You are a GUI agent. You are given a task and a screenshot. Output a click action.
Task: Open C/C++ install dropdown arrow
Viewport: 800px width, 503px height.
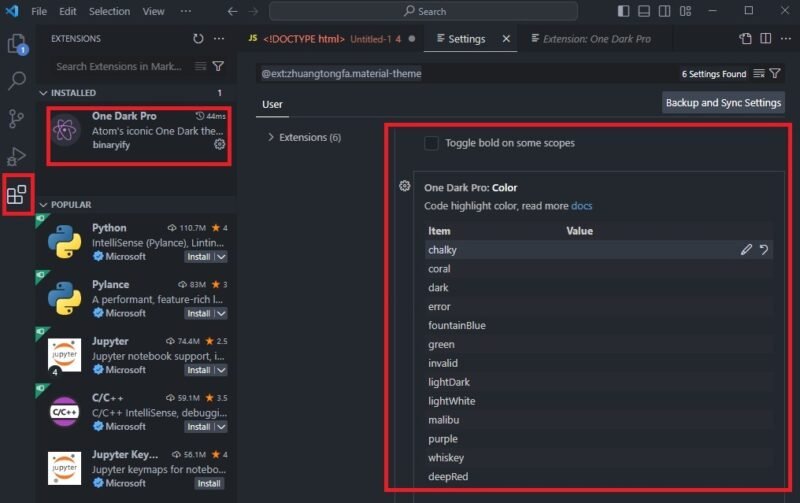[221, 426]
